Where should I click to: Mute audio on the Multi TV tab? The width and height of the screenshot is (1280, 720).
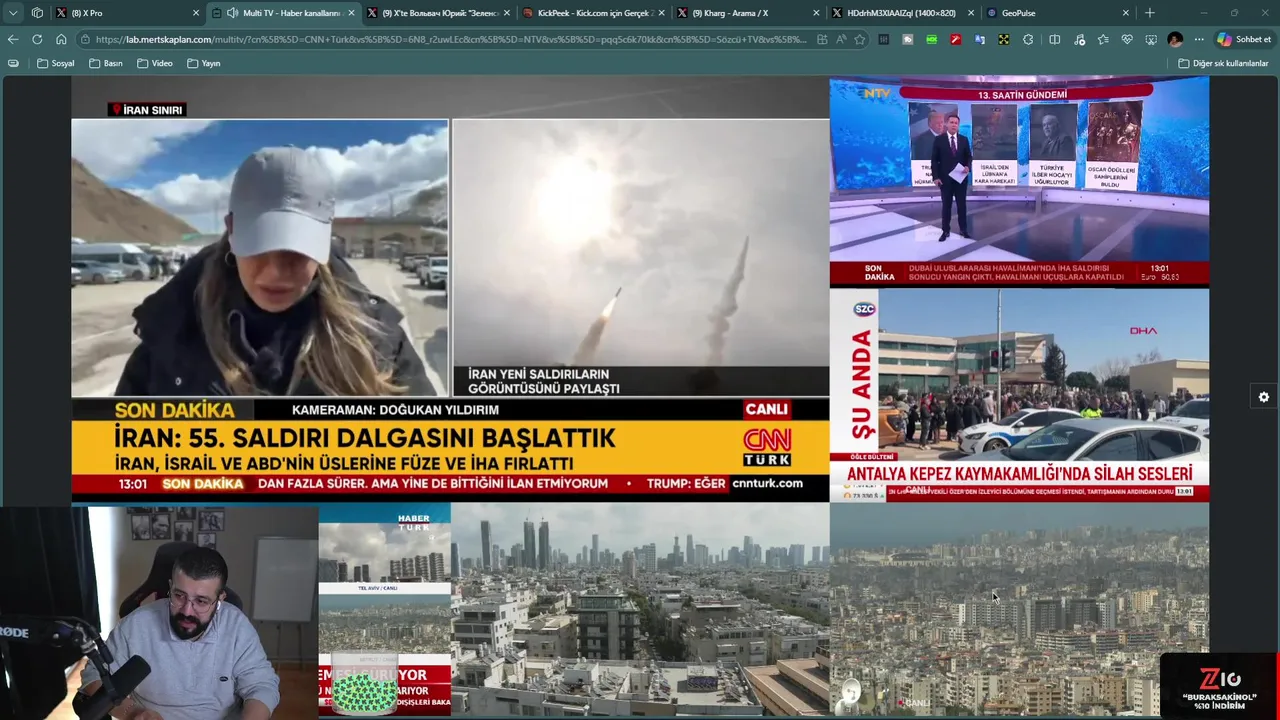click(232, 13)
